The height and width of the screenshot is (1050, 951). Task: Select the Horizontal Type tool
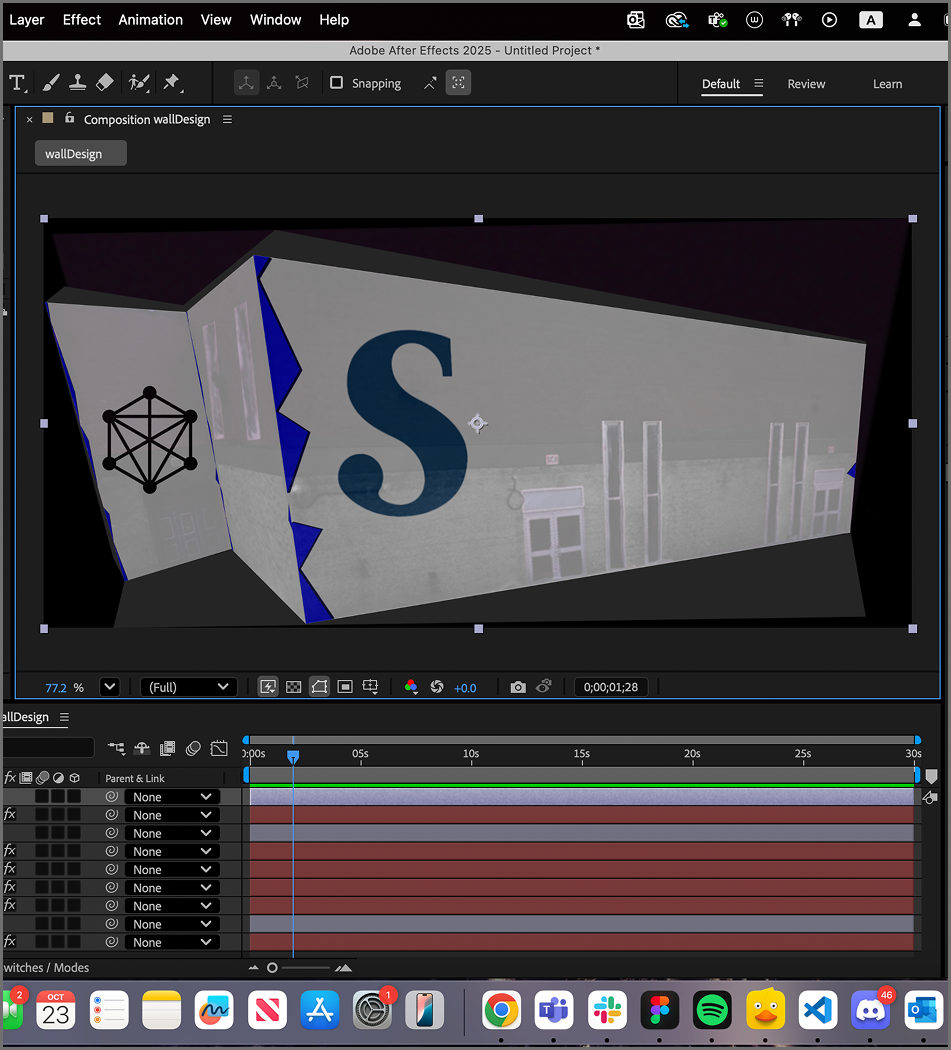click(18, 82)
